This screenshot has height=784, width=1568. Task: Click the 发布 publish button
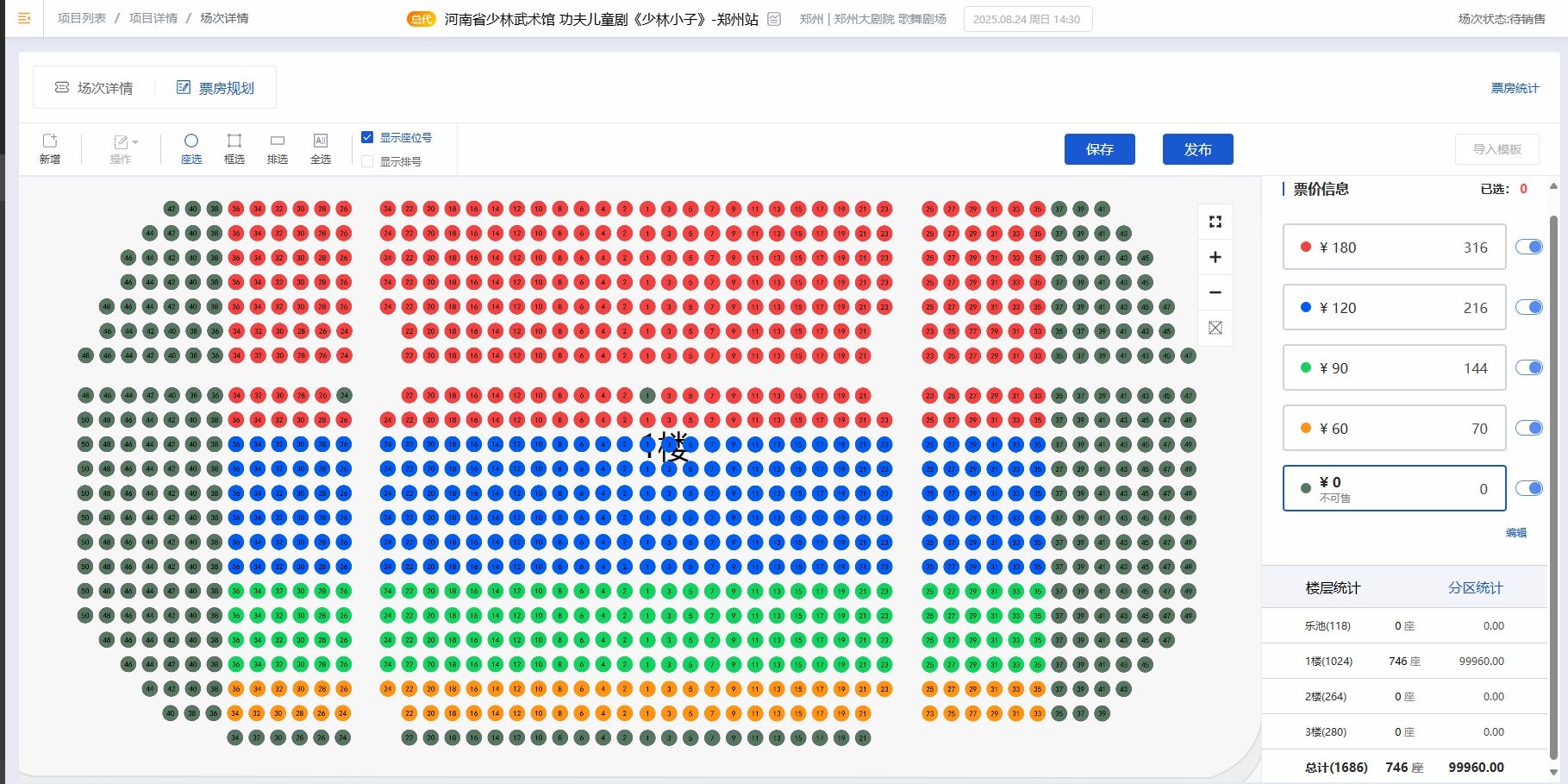tap(1197, 149)
